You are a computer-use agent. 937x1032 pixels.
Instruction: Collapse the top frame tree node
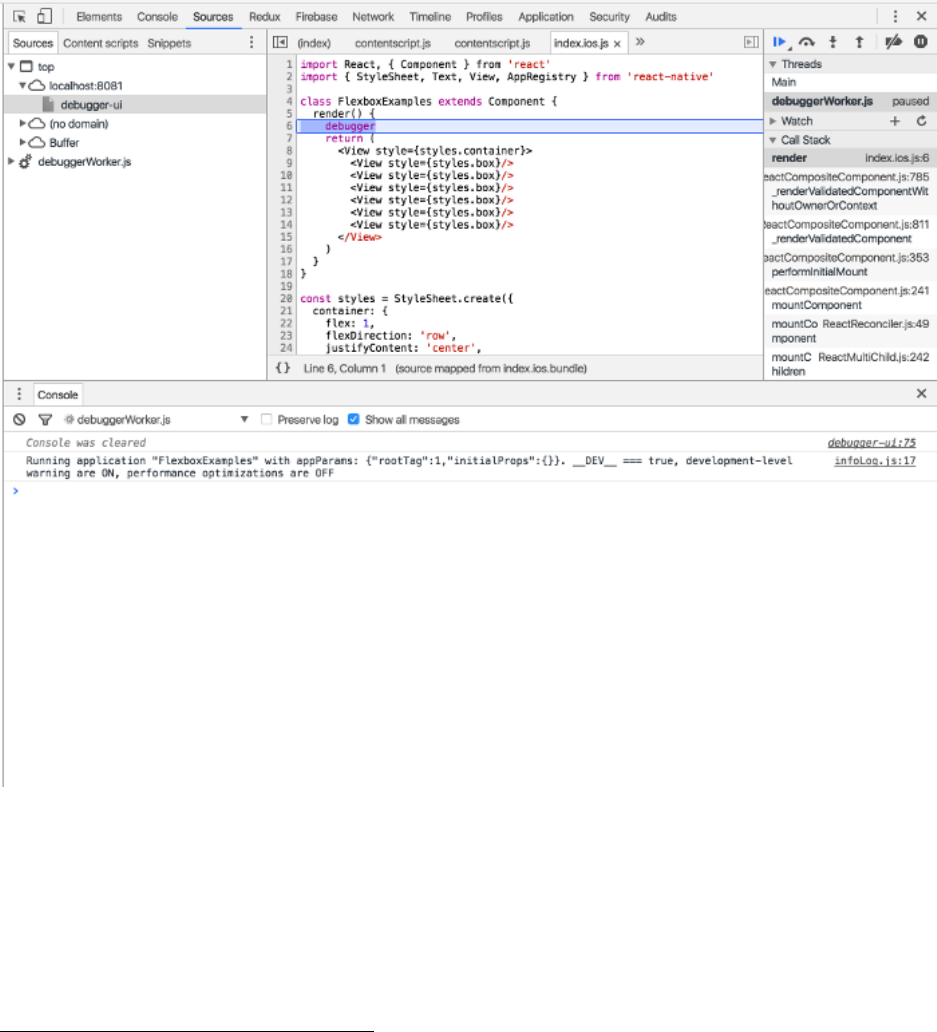coord(11,66)
